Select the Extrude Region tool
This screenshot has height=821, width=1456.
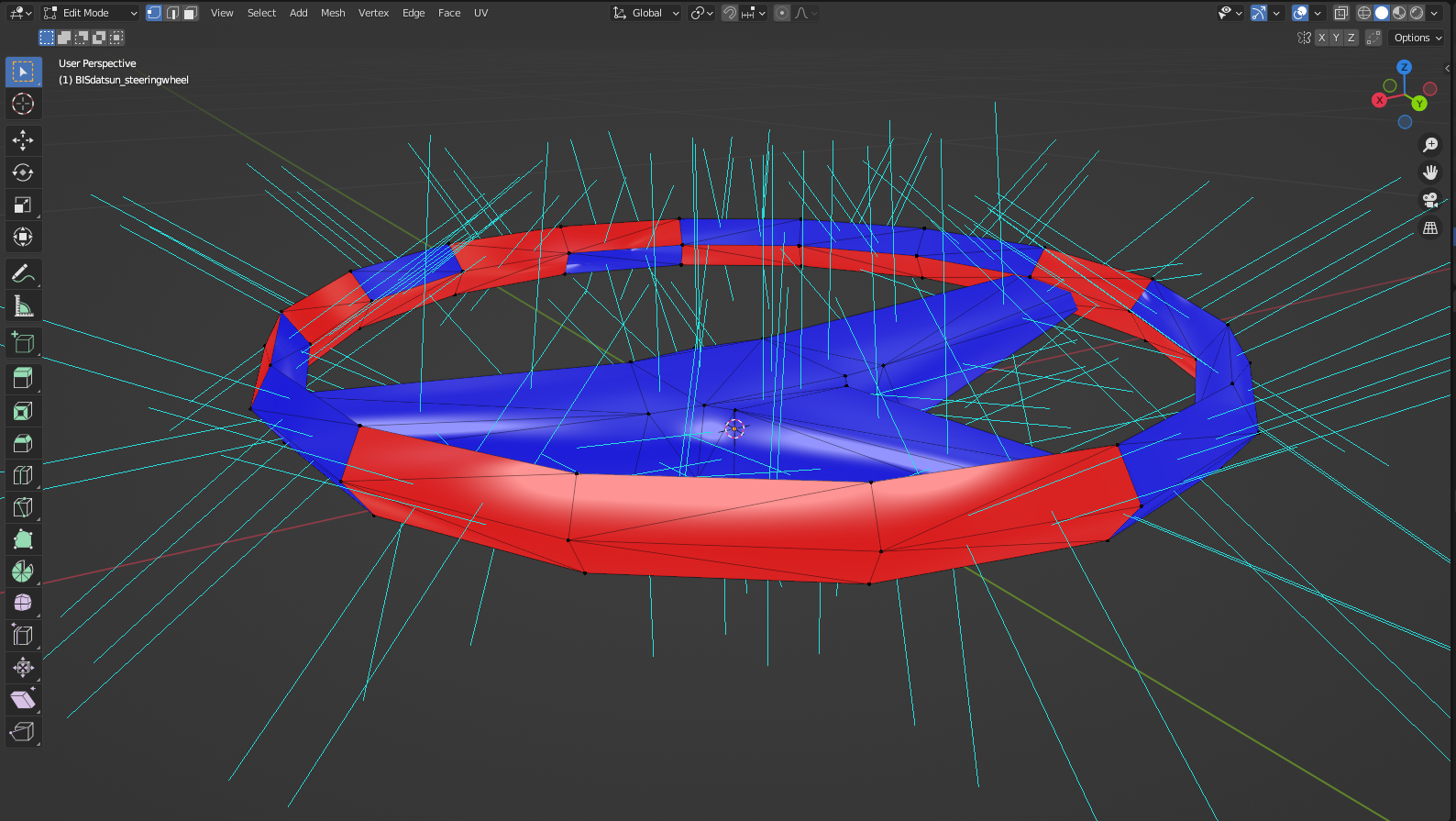click(x=23, y=378)
